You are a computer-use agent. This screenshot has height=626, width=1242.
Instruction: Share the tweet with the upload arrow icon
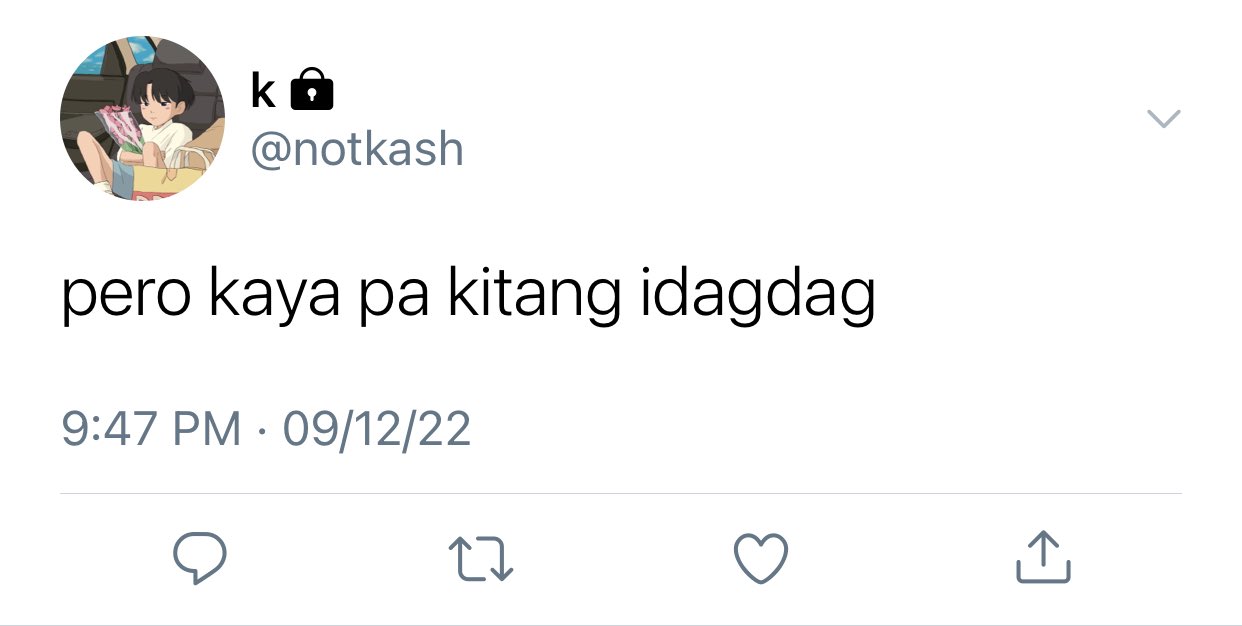coord(1043,557)
